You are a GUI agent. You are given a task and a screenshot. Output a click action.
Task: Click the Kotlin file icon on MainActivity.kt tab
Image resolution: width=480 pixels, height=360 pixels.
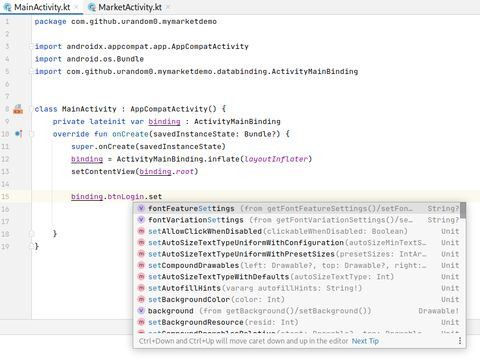point(7,7)
